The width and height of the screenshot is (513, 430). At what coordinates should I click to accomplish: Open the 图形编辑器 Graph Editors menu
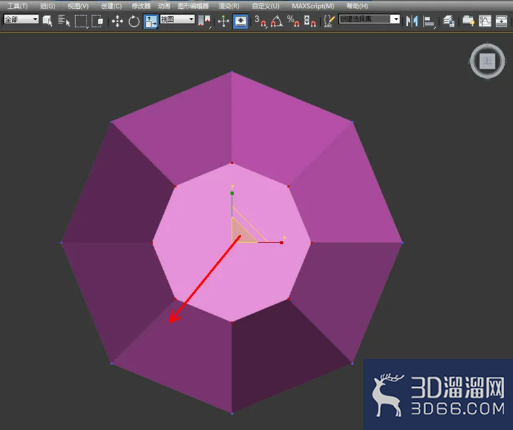point(193,6)
